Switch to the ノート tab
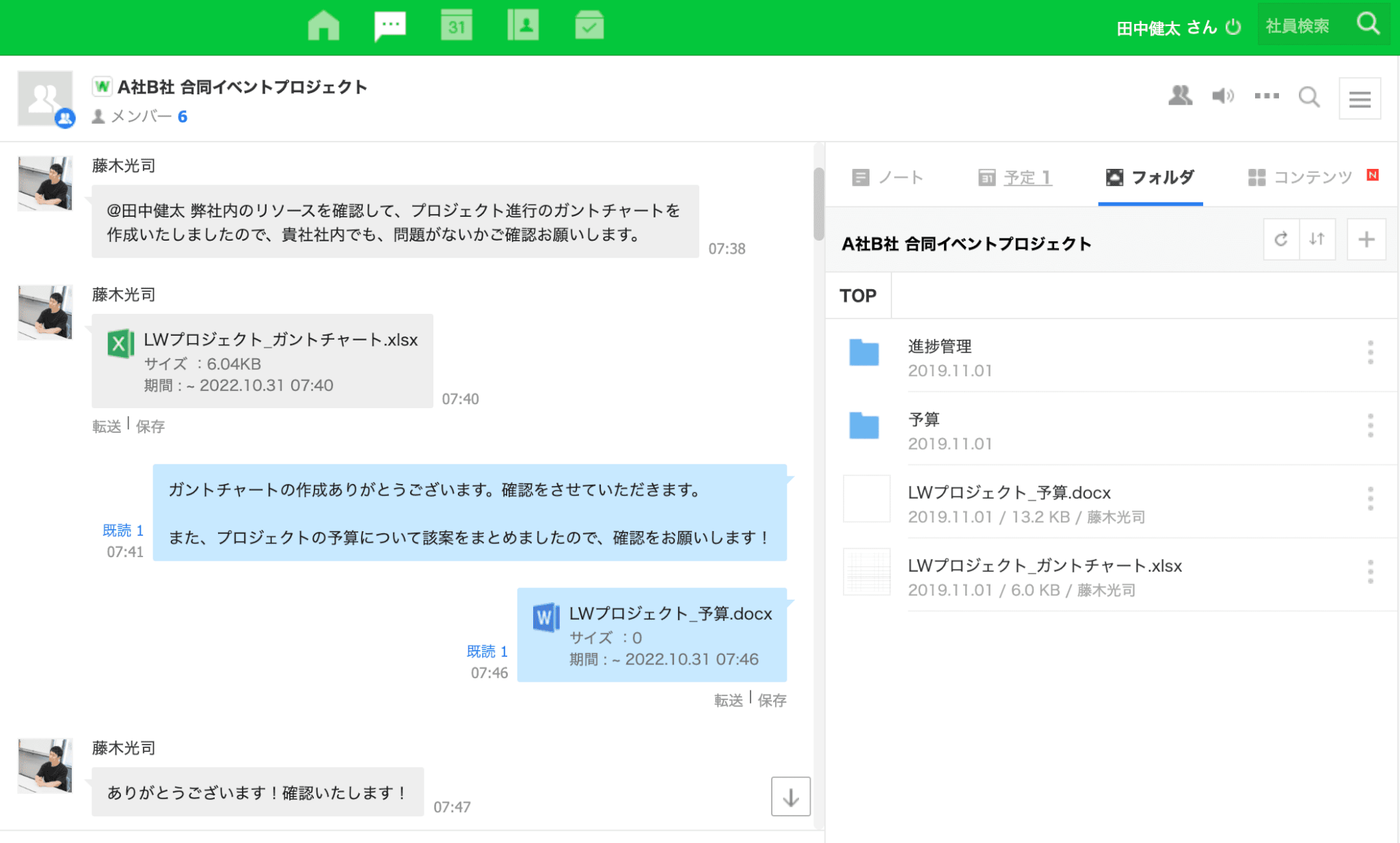The image size is (1400, 843). coord(888,178)
